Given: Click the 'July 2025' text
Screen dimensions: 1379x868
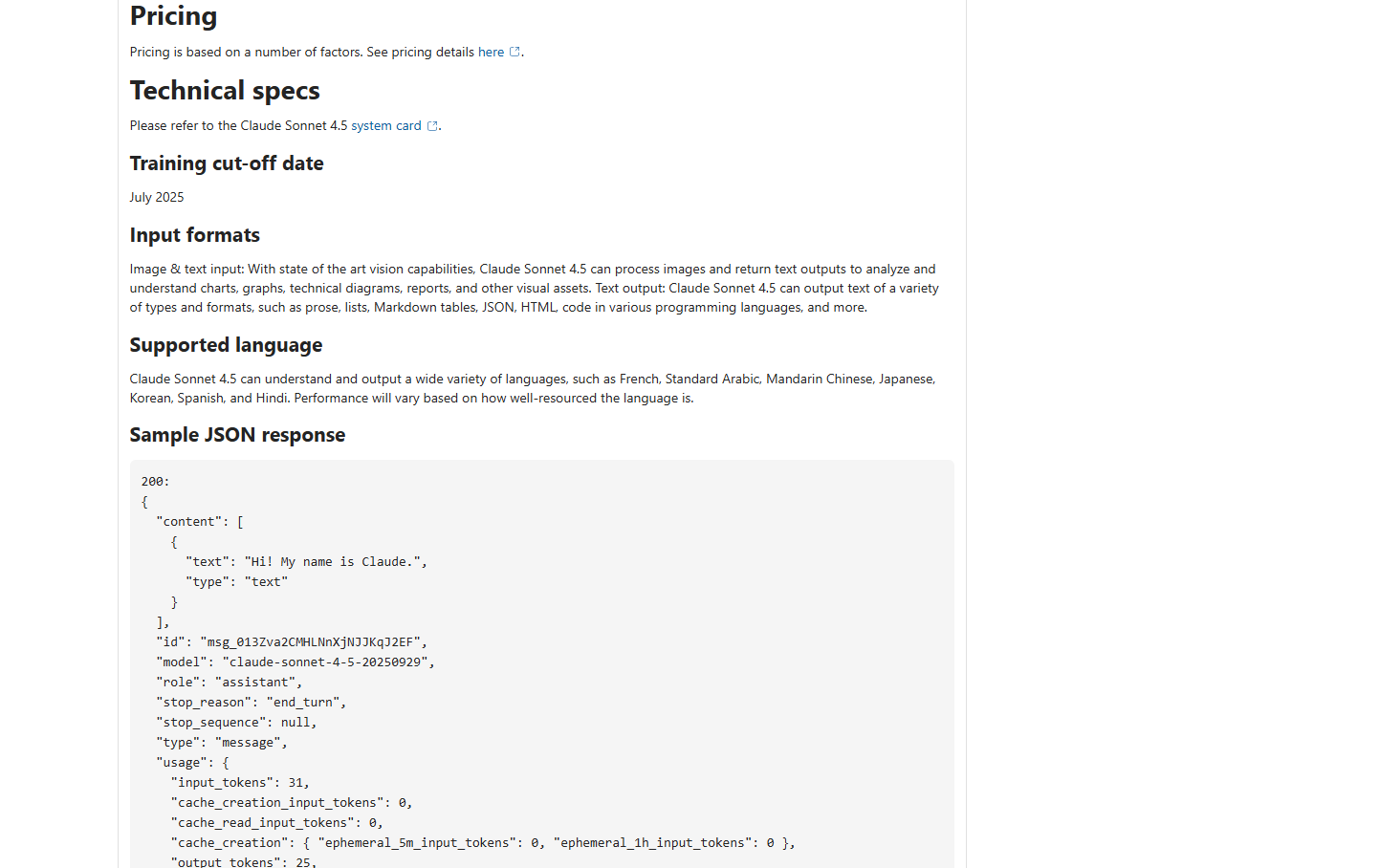Looking at the screenshot, I should [157, 198].
